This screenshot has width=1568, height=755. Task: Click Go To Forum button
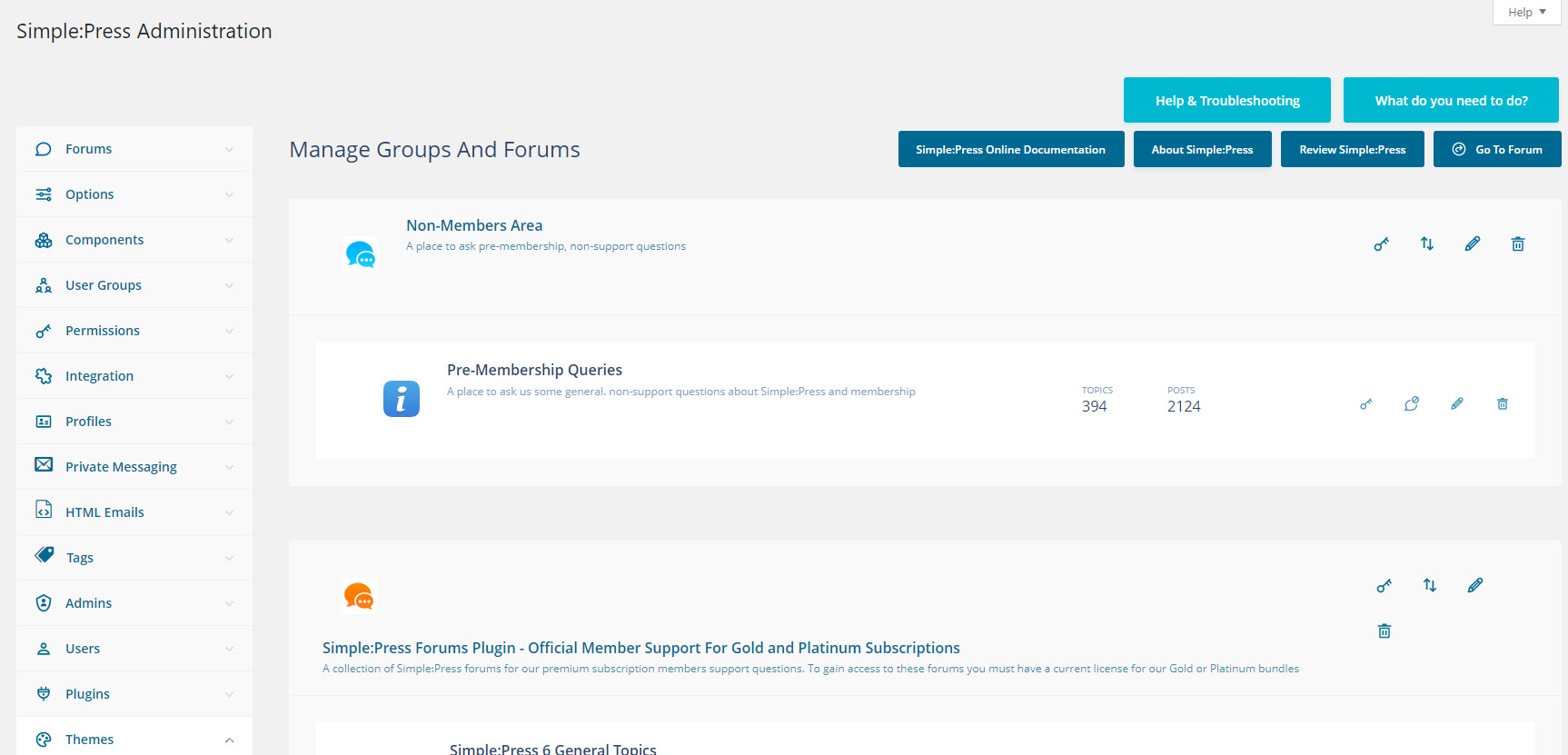1497,149
